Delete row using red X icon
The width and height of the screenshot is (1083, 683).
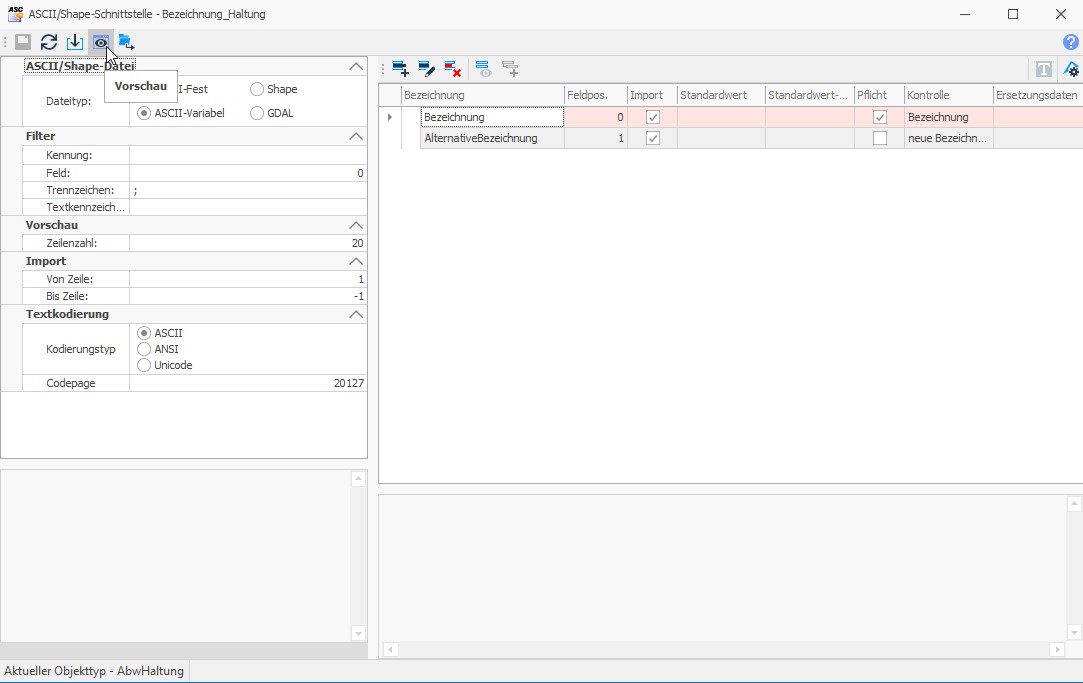pos(452,69)
